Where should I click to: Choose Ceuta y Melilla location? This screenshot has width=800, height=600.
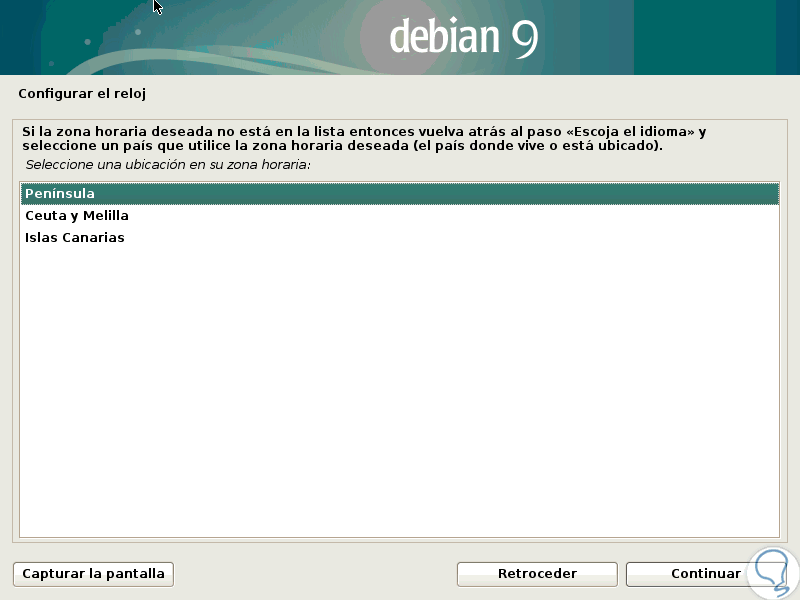click(x=399, y=216)
